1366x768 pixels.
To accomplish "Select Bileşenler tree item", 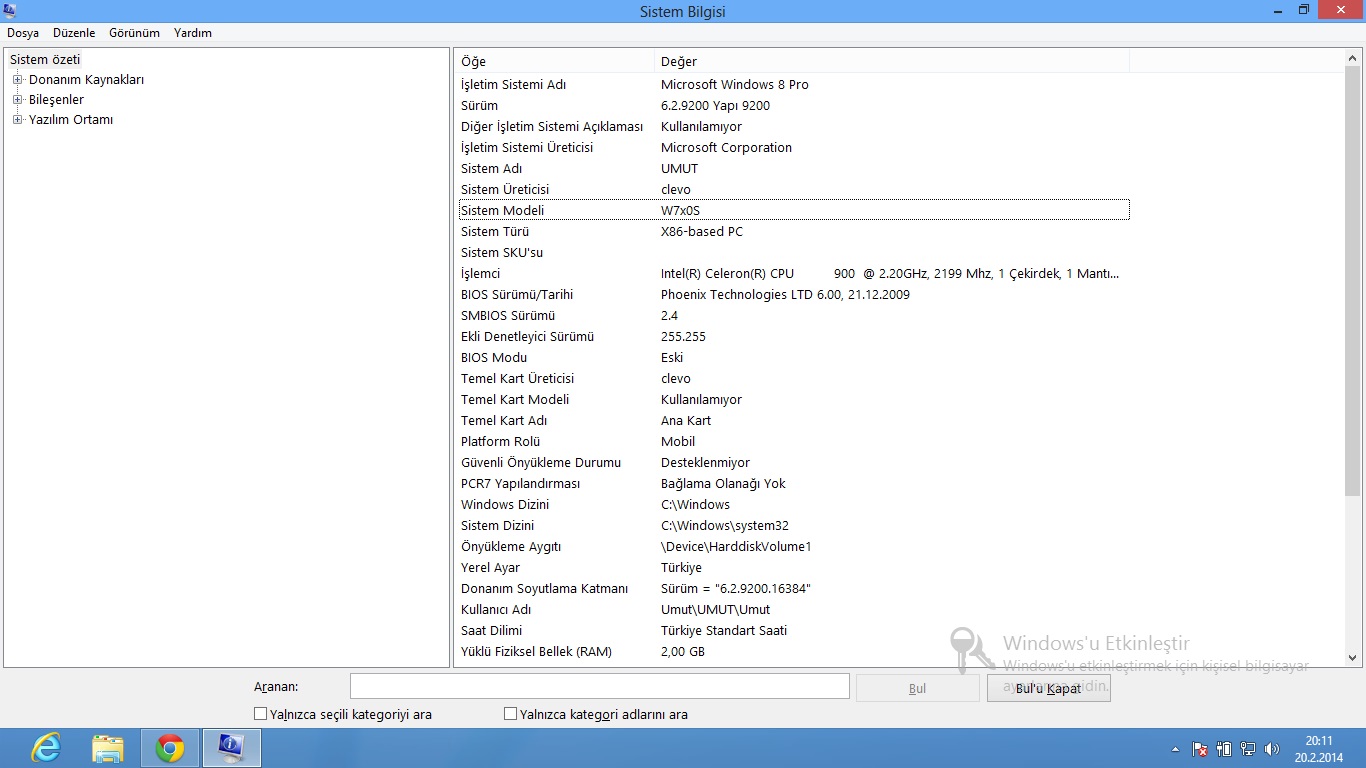I will (56, 100).
